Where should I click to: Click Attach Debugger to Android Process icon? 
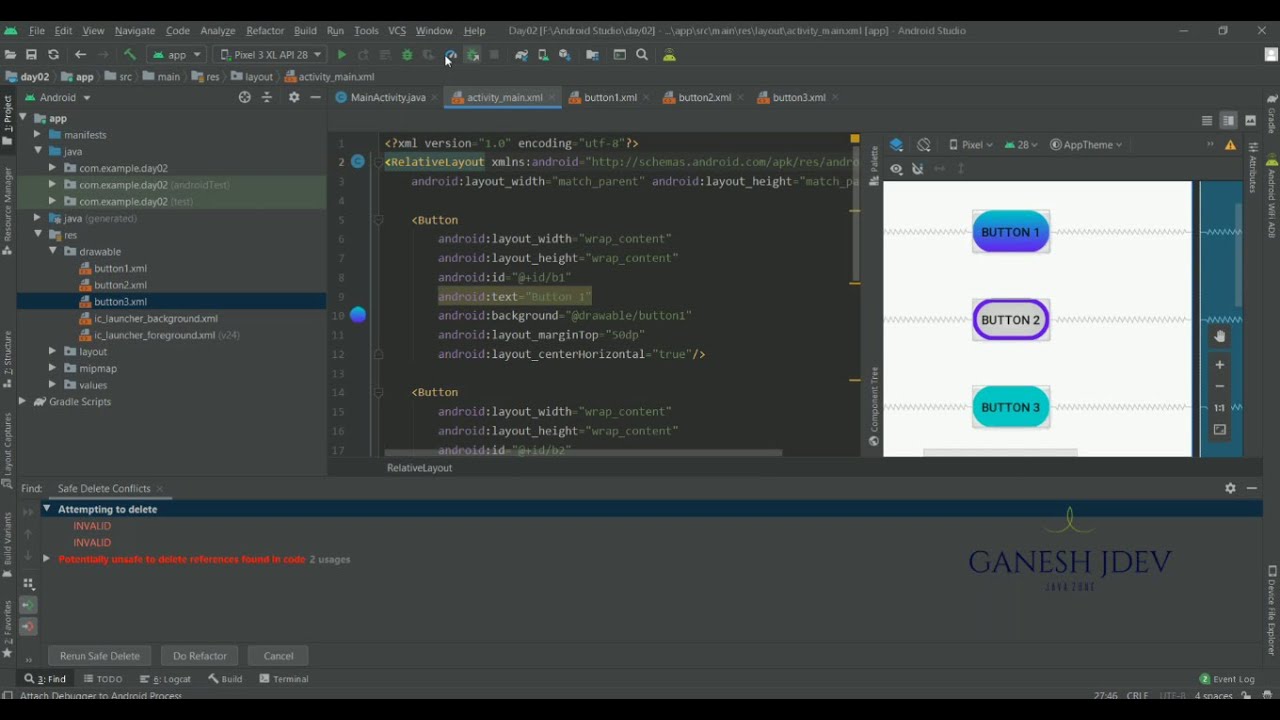(473, 55)
